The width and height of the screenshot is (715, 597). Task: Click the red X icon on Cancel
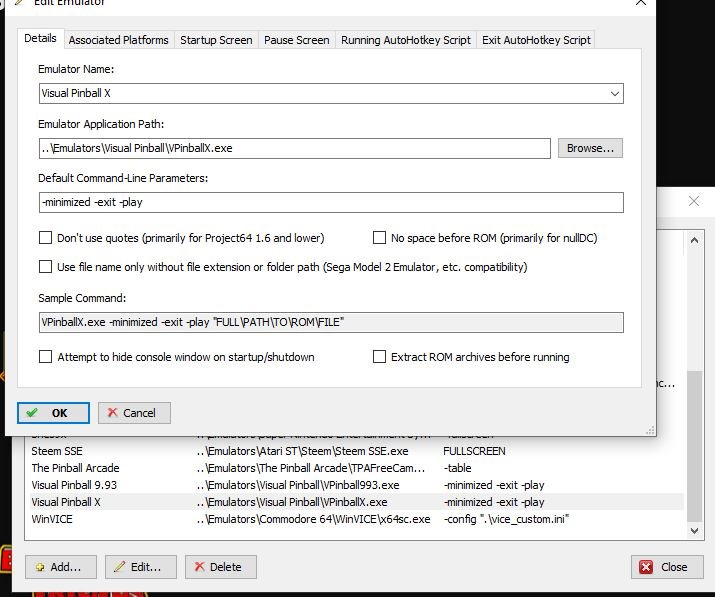[x=112, y=413]
